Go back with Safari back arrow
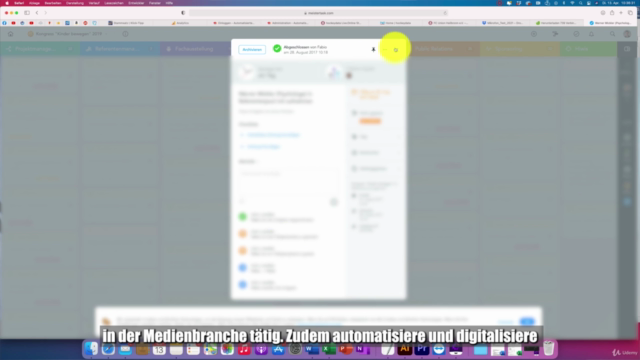640x360 pixels. point(37,13)
